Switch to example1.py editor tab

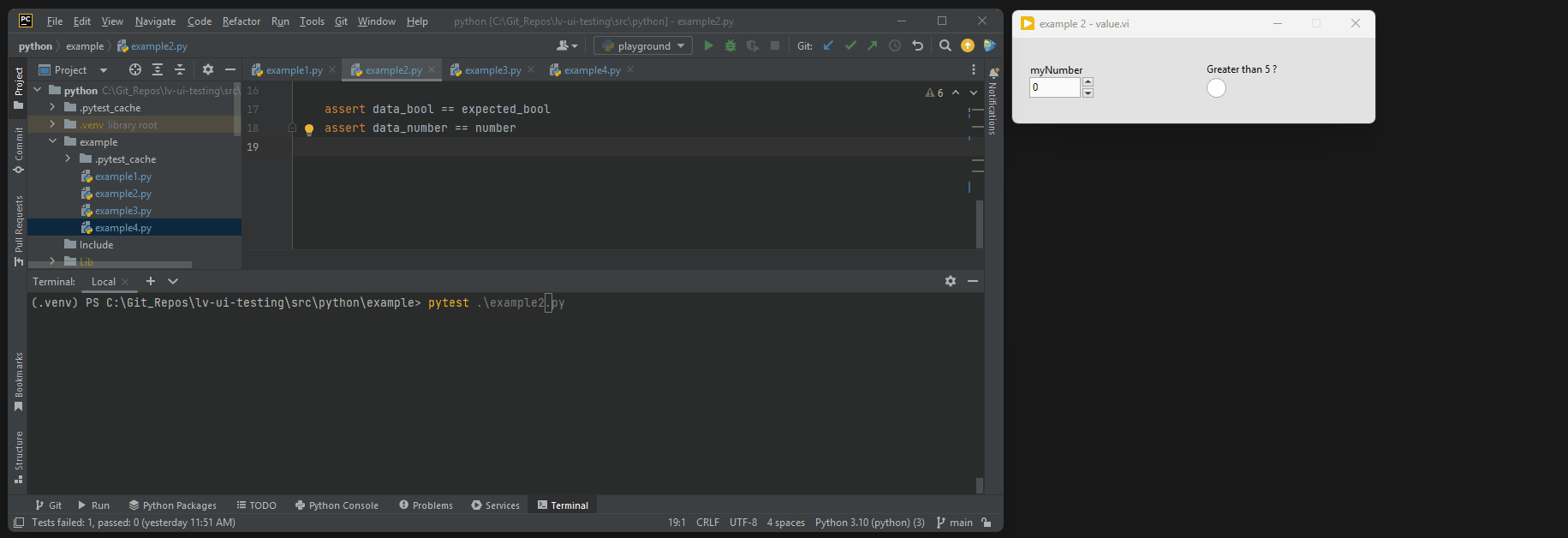tap(287, 70)
